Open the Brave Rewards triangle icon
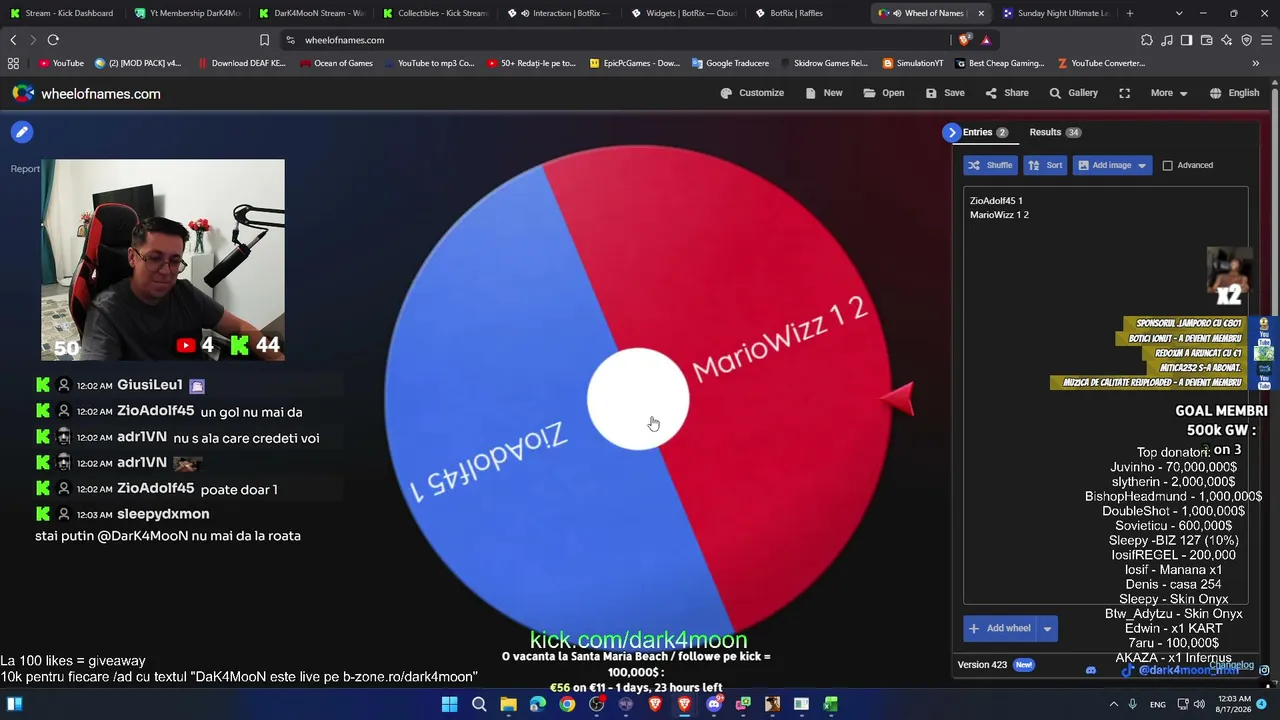This screenshot has width=1280, height=720. (986, 40)
